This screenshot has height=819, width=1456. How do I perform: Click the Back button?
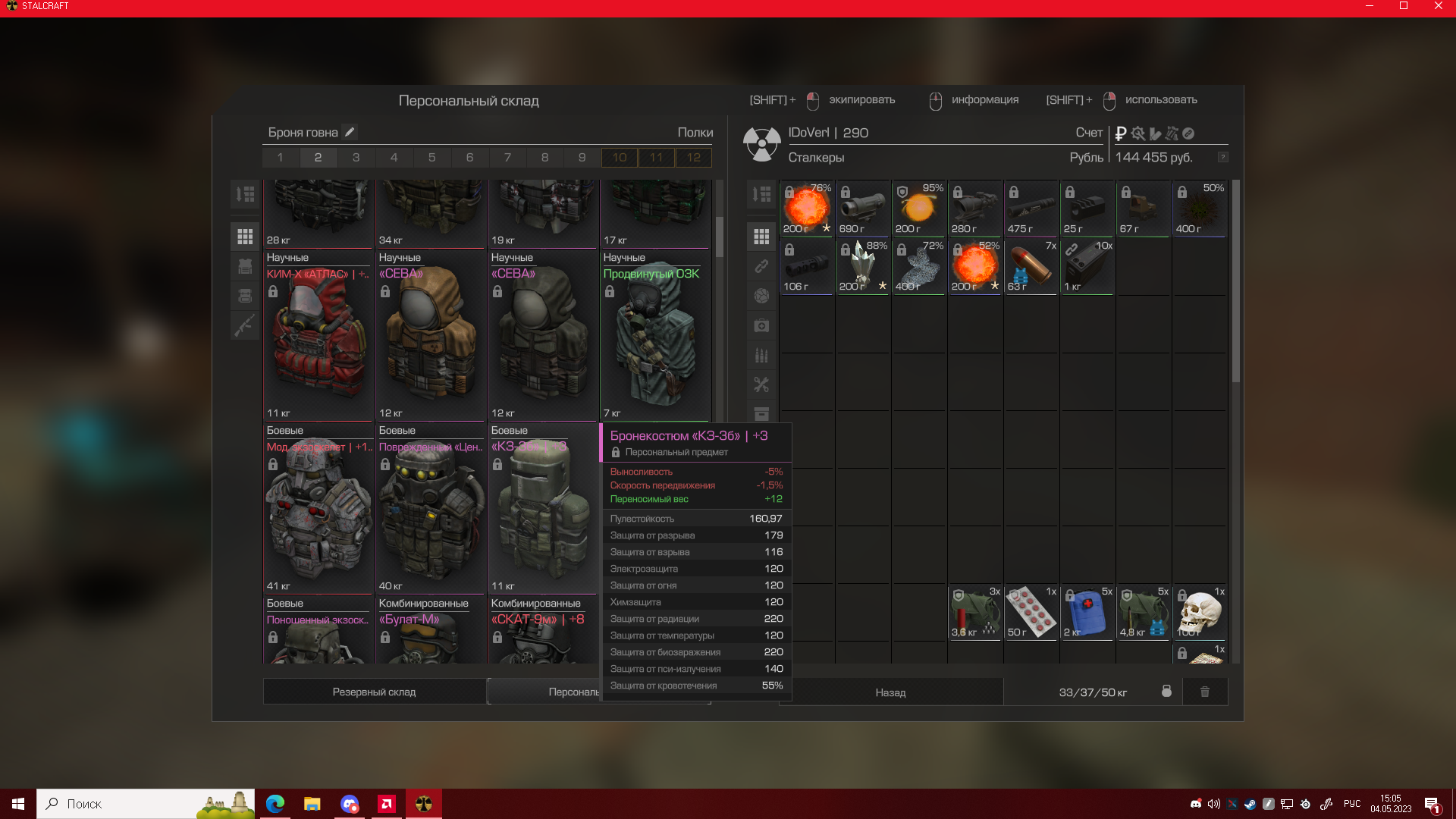click(x=890, y=692)
